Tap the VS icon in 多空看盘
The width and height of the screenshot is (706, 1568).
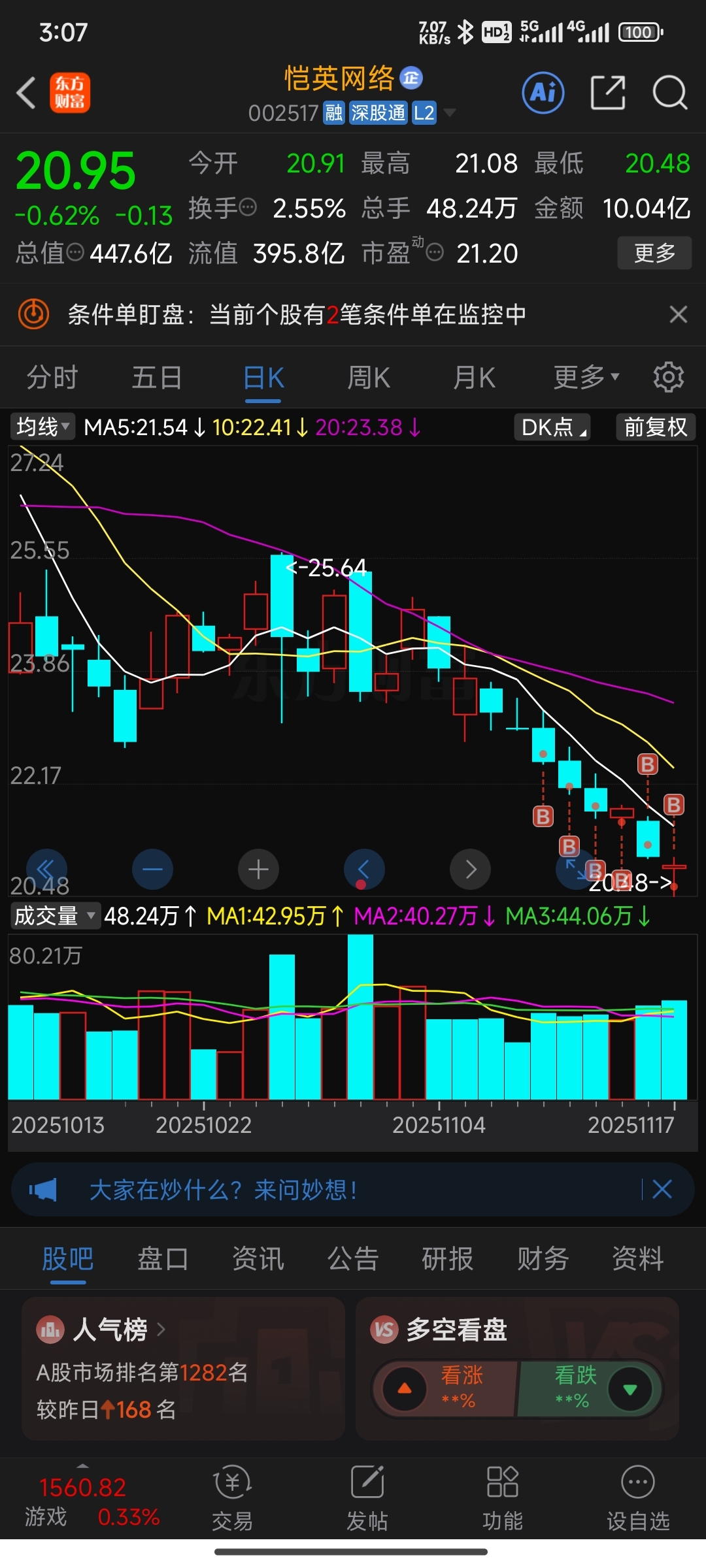[384, 1329]
